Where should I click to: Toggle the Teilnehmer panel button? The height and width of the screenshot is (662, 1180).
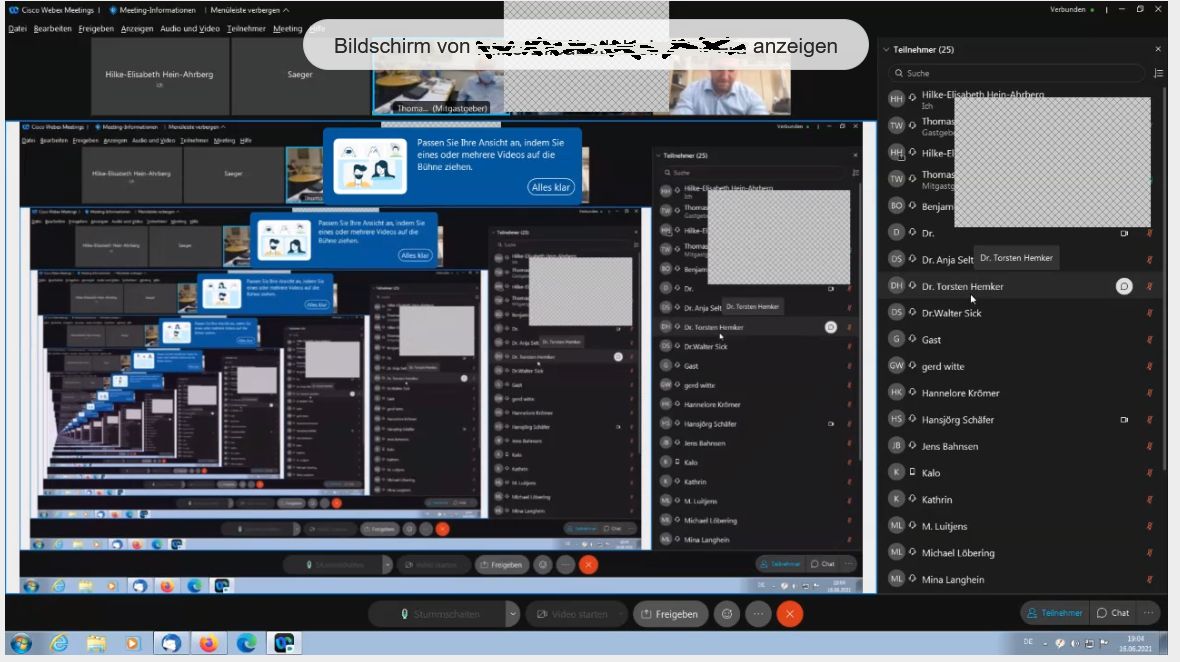[x=1055, y=613]
